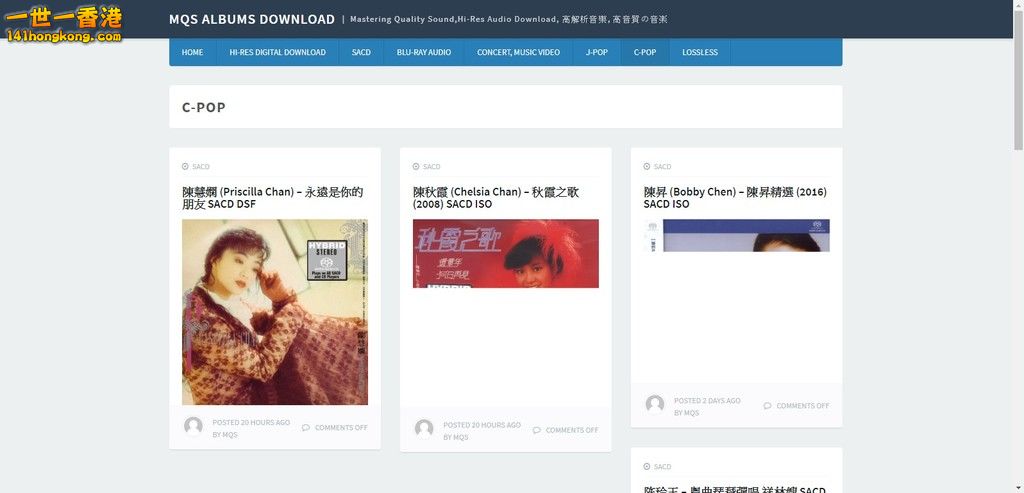Click SACD category tag on Chelsia Chan card
1024x493 pixels.
click(432, 167)
